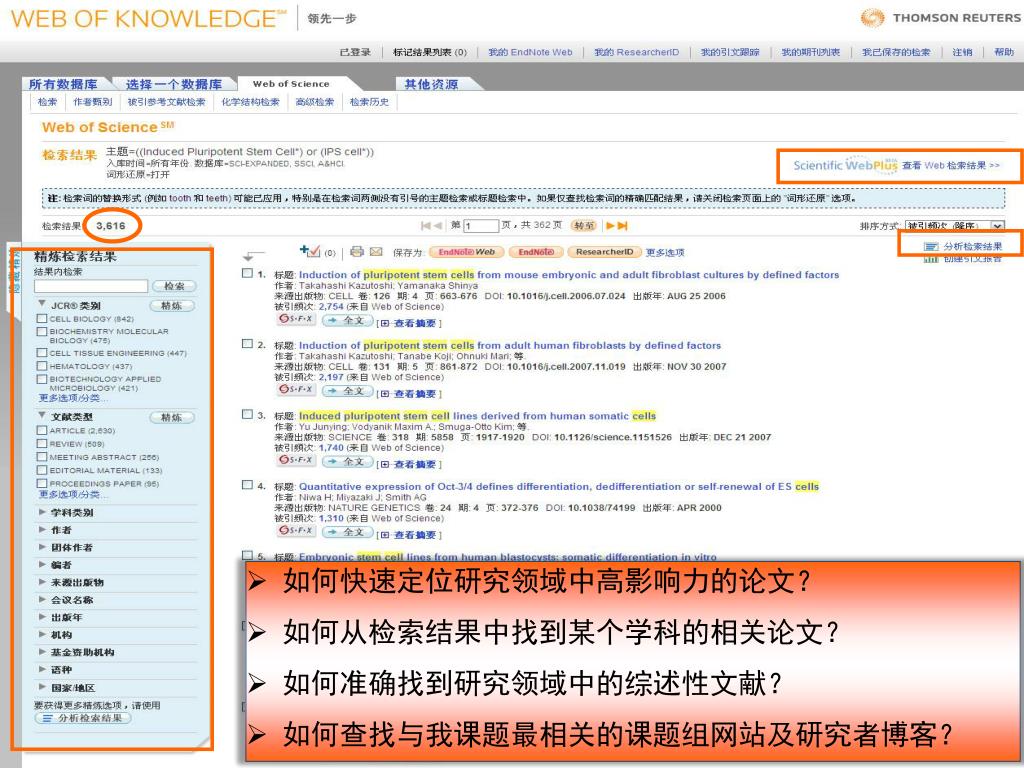Print the results with printer icon
Screen dimensions: 1024x768
[357, 251]
